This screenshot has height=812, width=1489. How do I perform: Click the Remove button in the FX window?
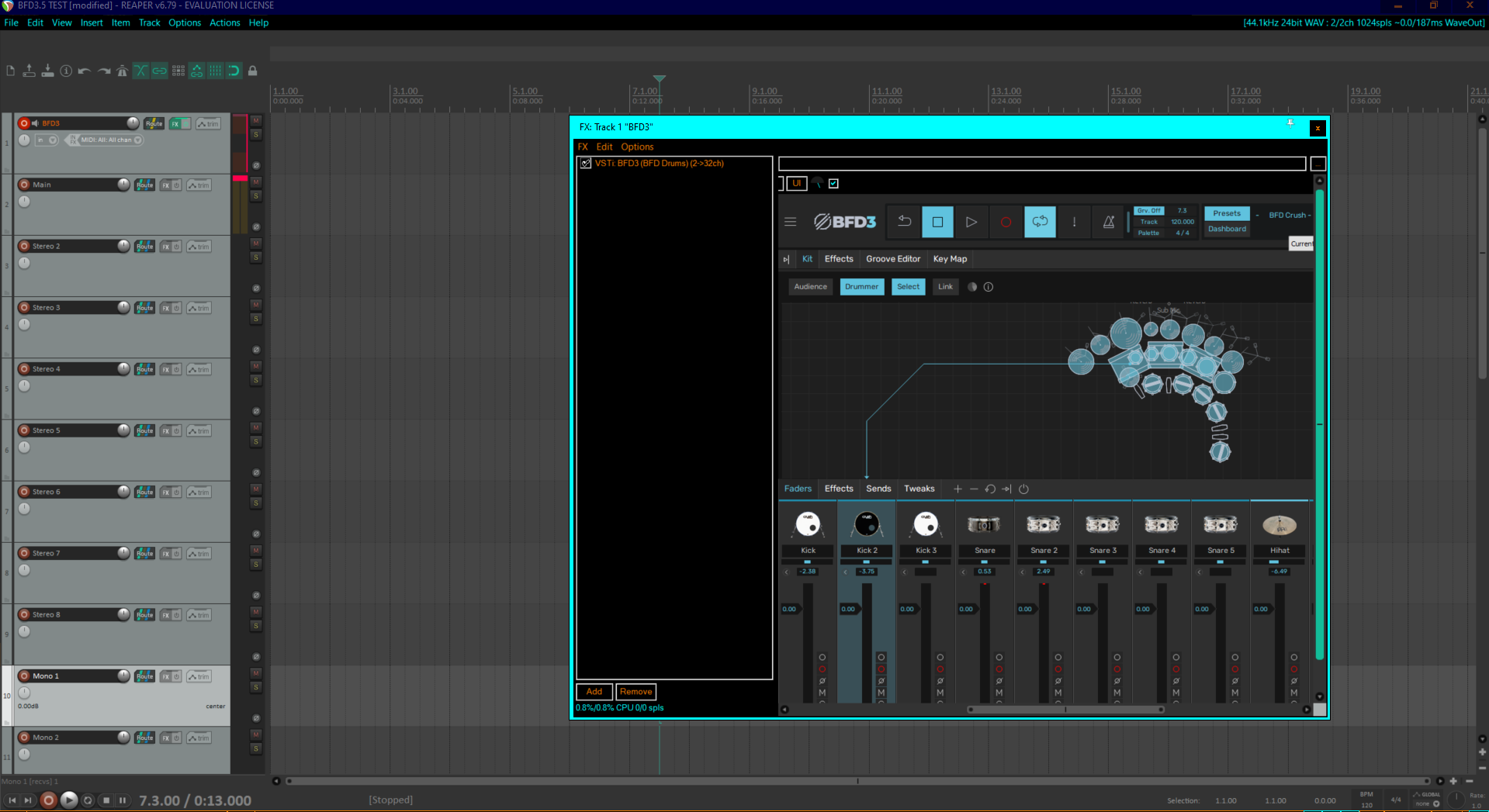(636, 692)
